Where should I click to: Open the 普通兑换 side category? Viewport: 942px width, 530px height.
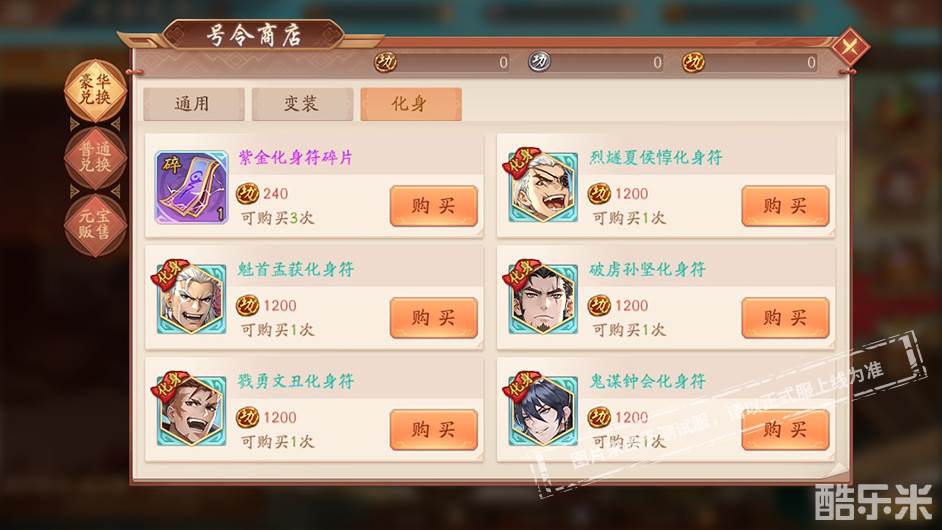tap(95, 158)
